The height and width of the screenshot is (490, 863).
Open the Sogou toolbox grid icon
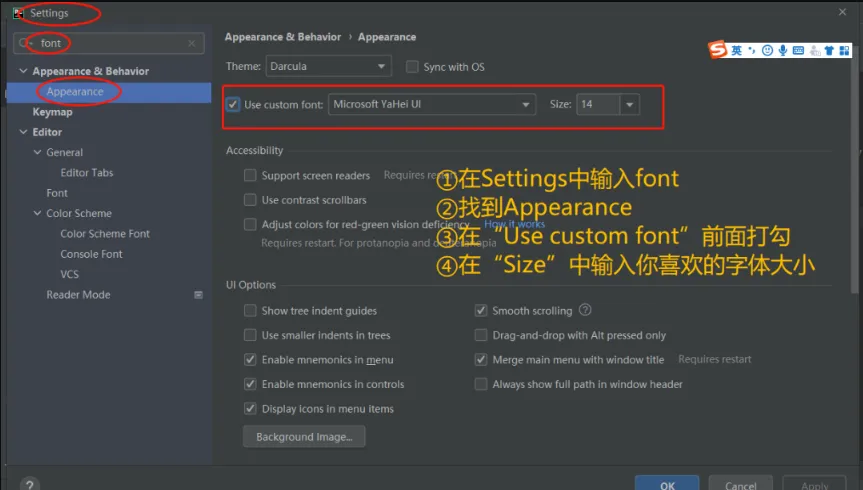844,51
